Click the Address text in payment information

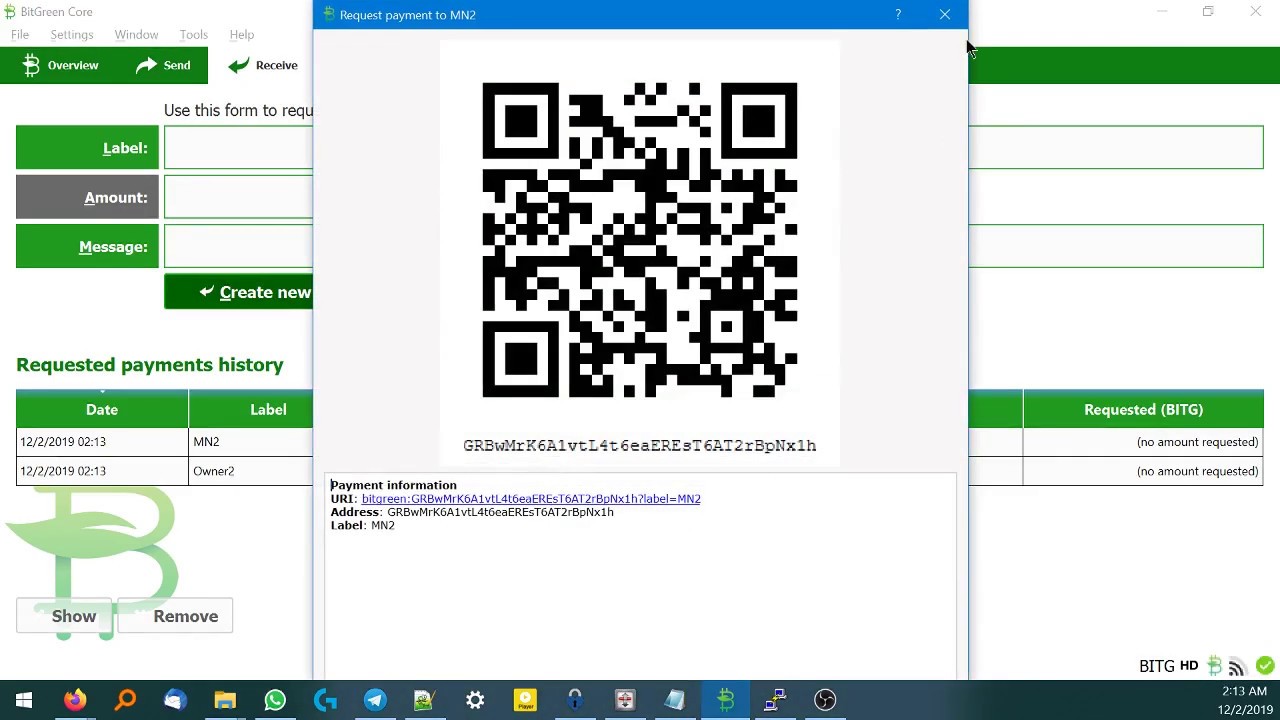coord(500,512)
